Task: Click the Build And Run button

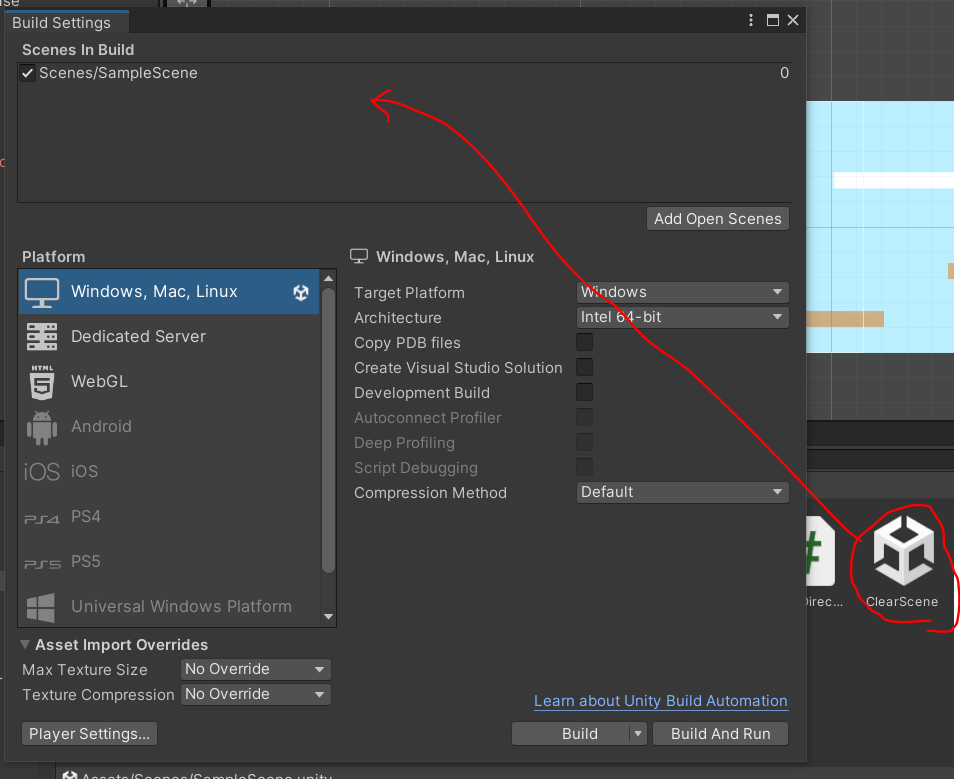Action: click(721, 734)
